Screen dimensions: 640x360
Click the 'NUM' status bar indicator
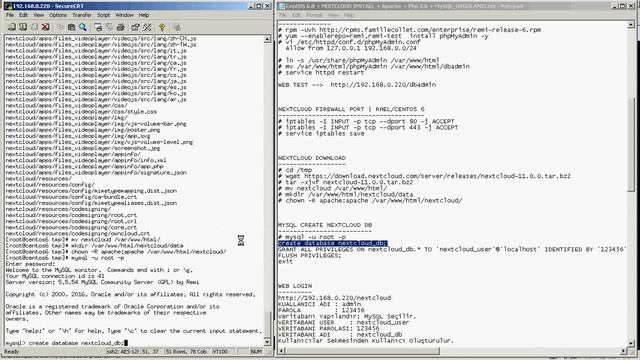tap(256, 351)
